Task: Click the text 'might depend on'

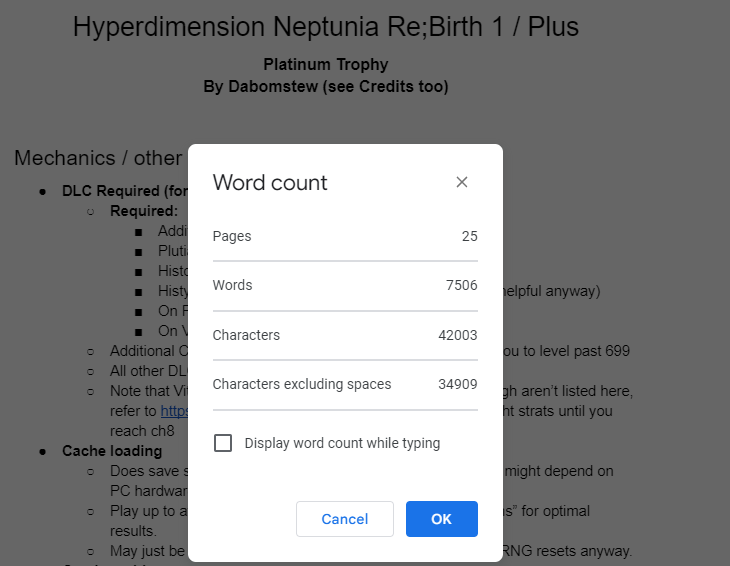Action: pos(559,471)
